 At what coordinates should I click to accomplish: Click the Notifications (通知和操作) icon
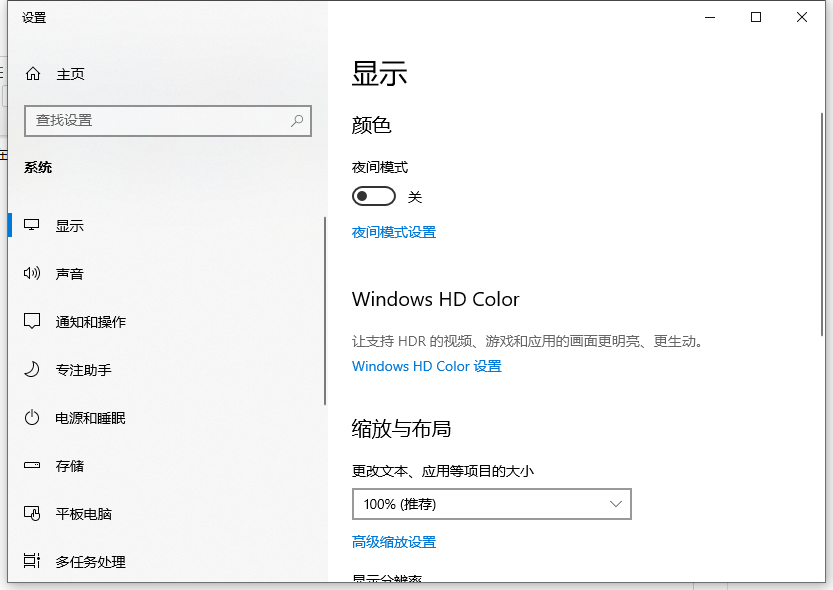(33, 322)
